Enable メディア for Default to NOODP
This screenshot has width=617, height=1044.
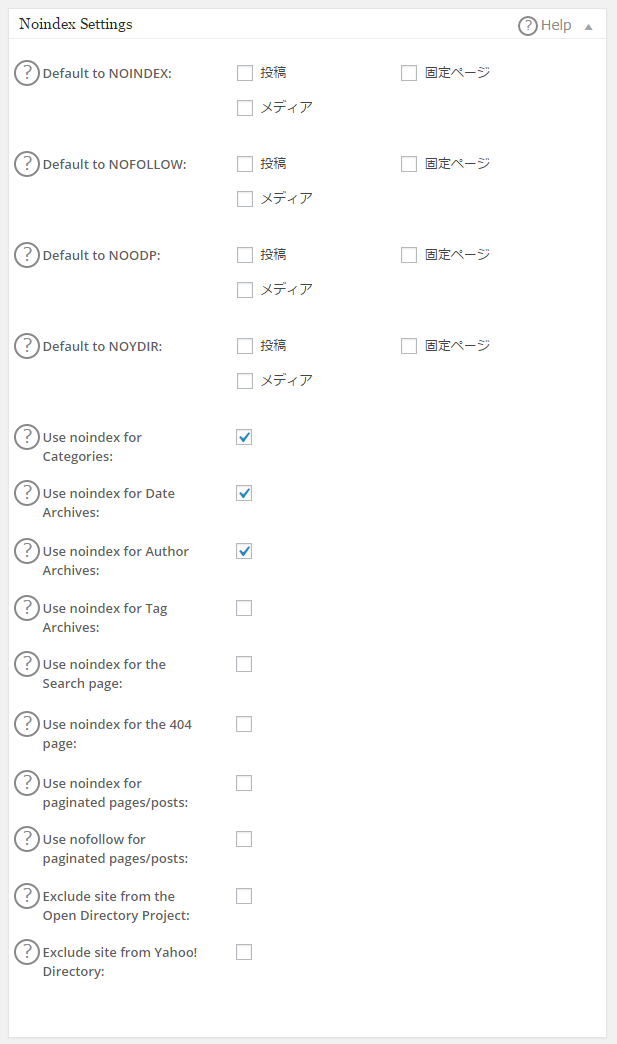(x=245, y=290)
